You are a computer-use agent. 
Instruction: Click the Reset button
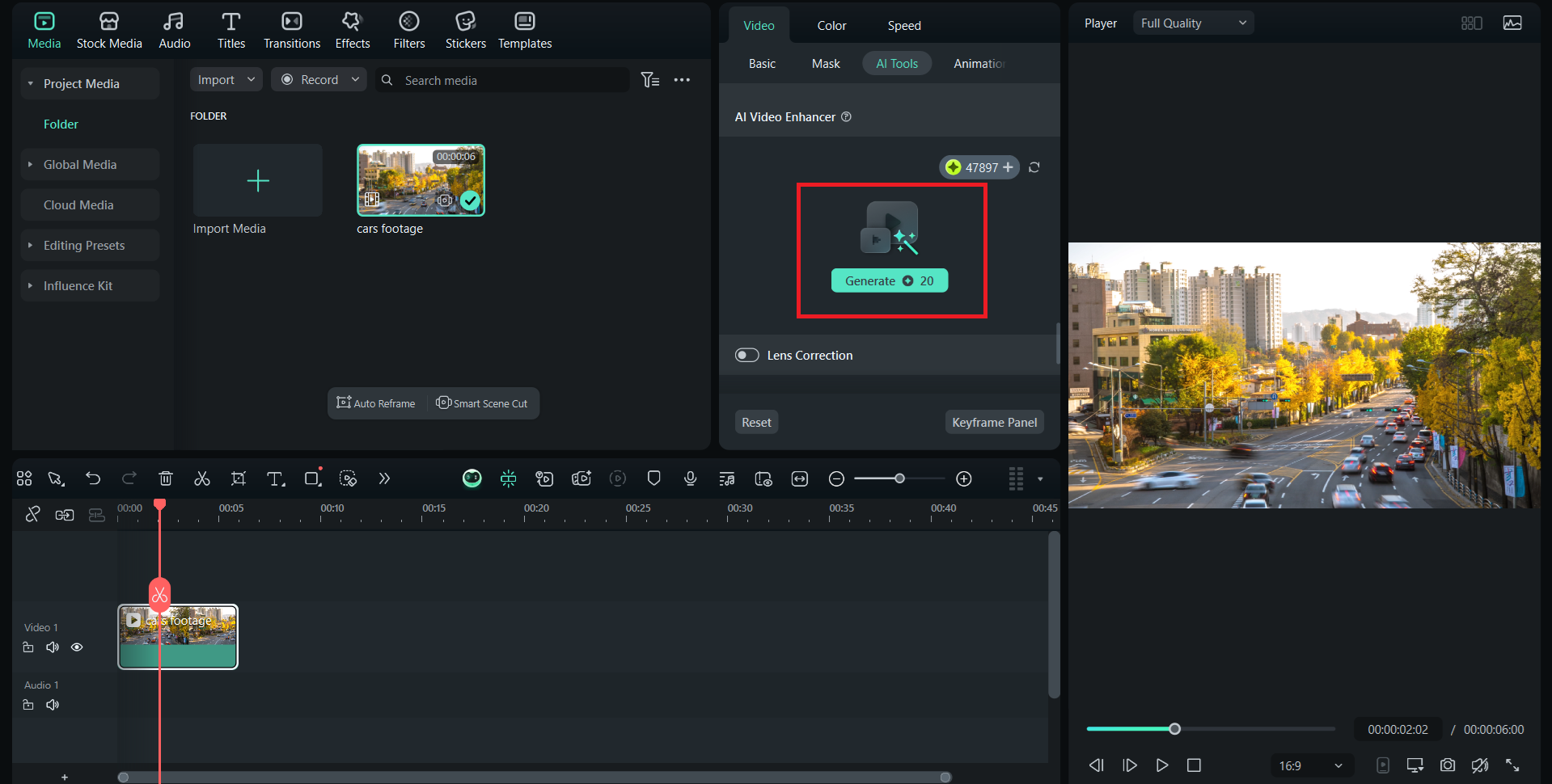pos(756,422)
